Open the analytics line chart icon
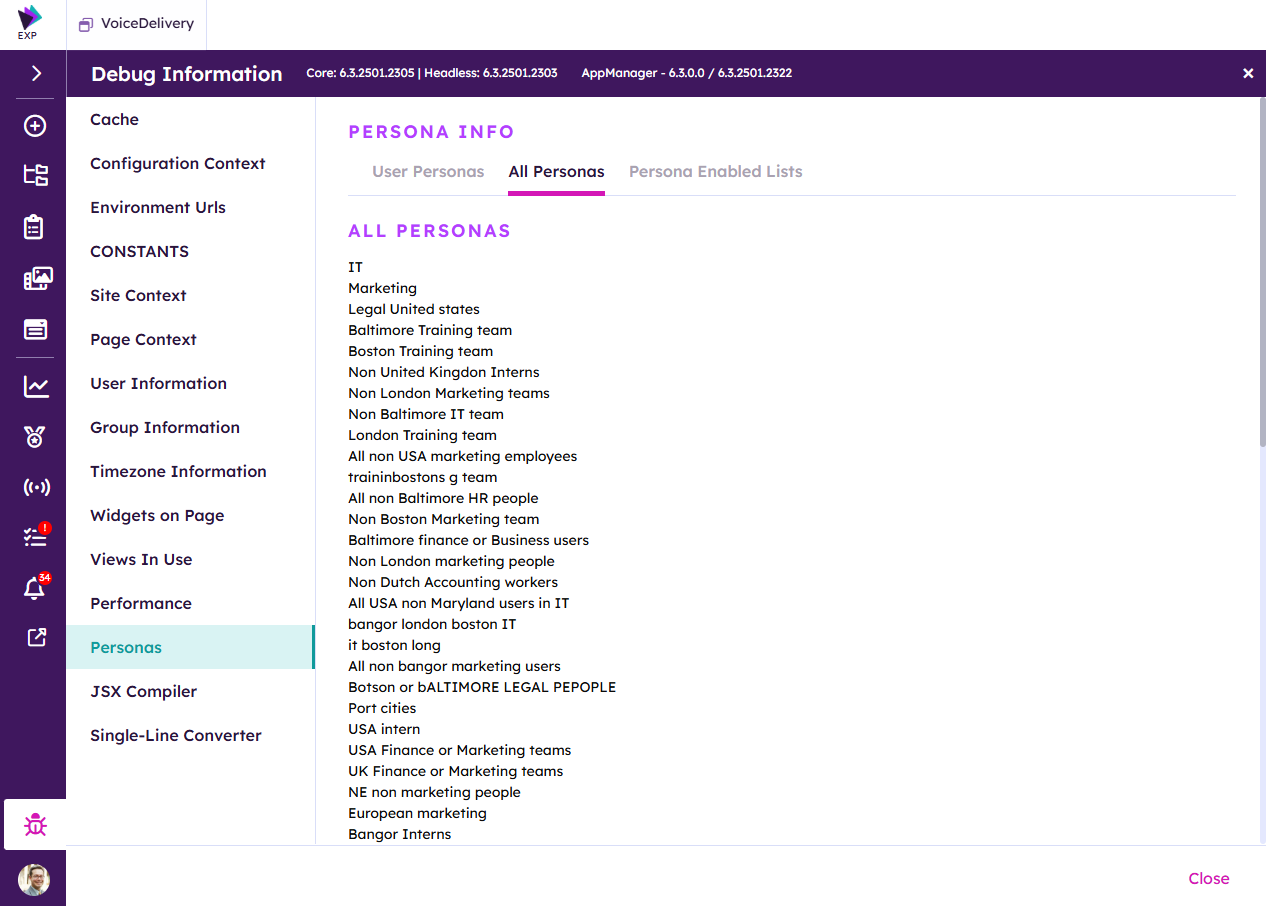The image size is (1266, 906). click(36, 386)
